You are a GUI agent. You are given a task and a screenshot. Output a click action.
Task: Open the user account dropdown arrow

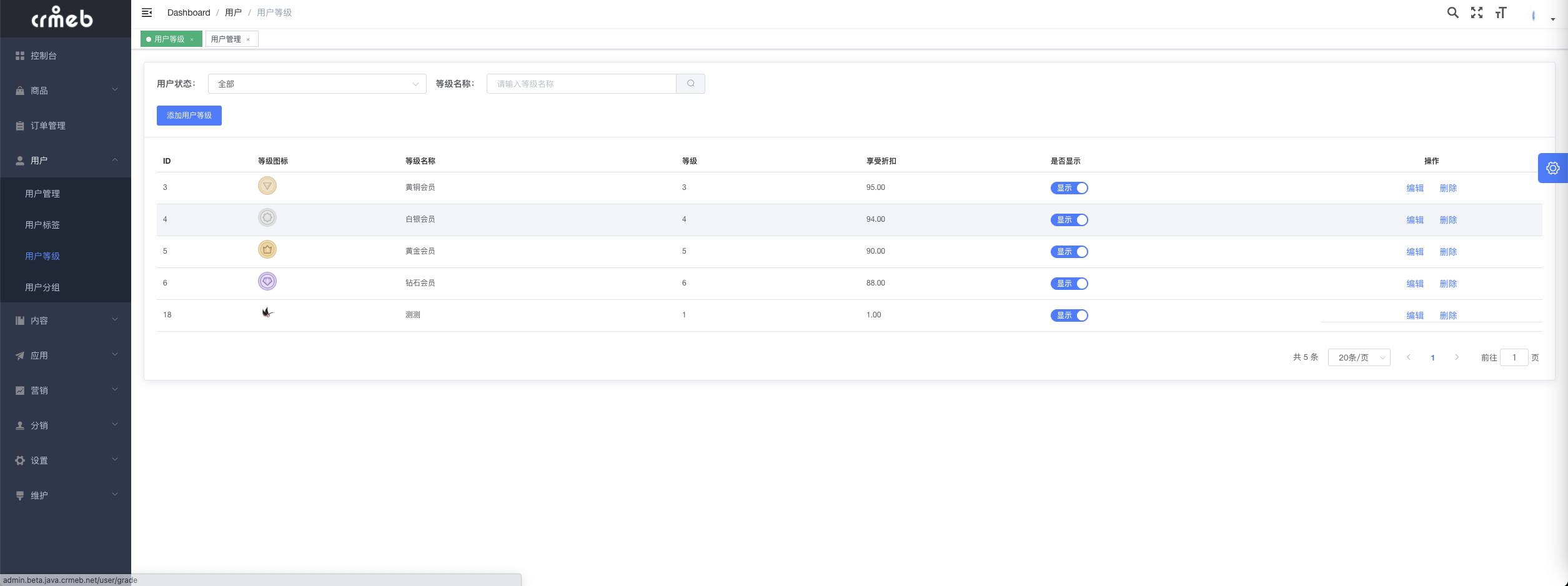click(x=1553, y=19)
